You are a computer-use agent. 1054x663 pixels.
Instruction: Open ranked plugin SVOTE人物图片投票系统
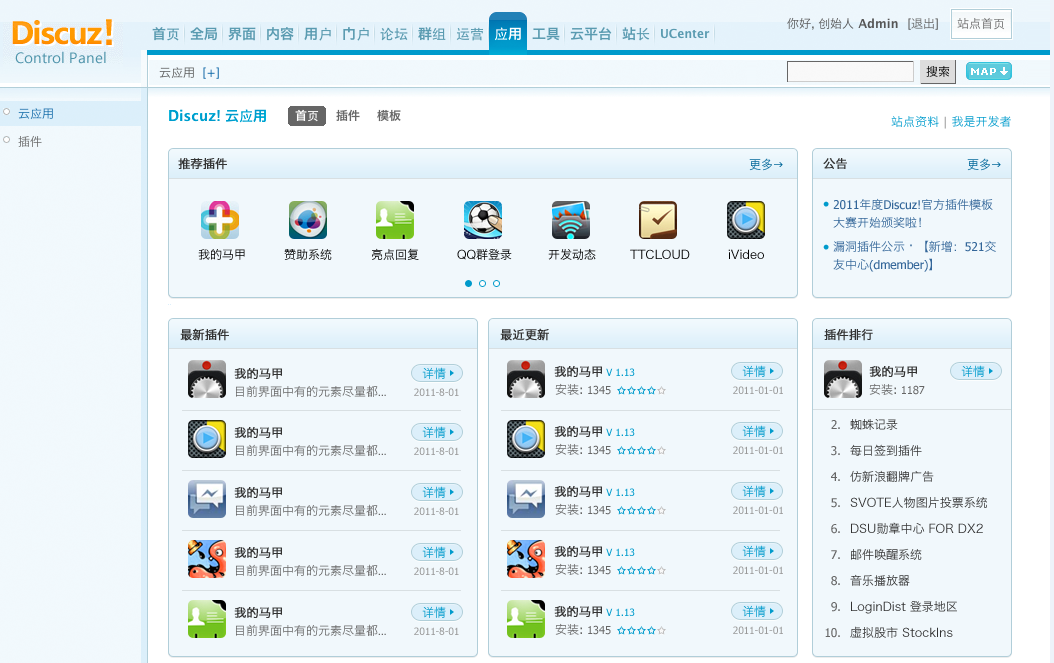918,503
